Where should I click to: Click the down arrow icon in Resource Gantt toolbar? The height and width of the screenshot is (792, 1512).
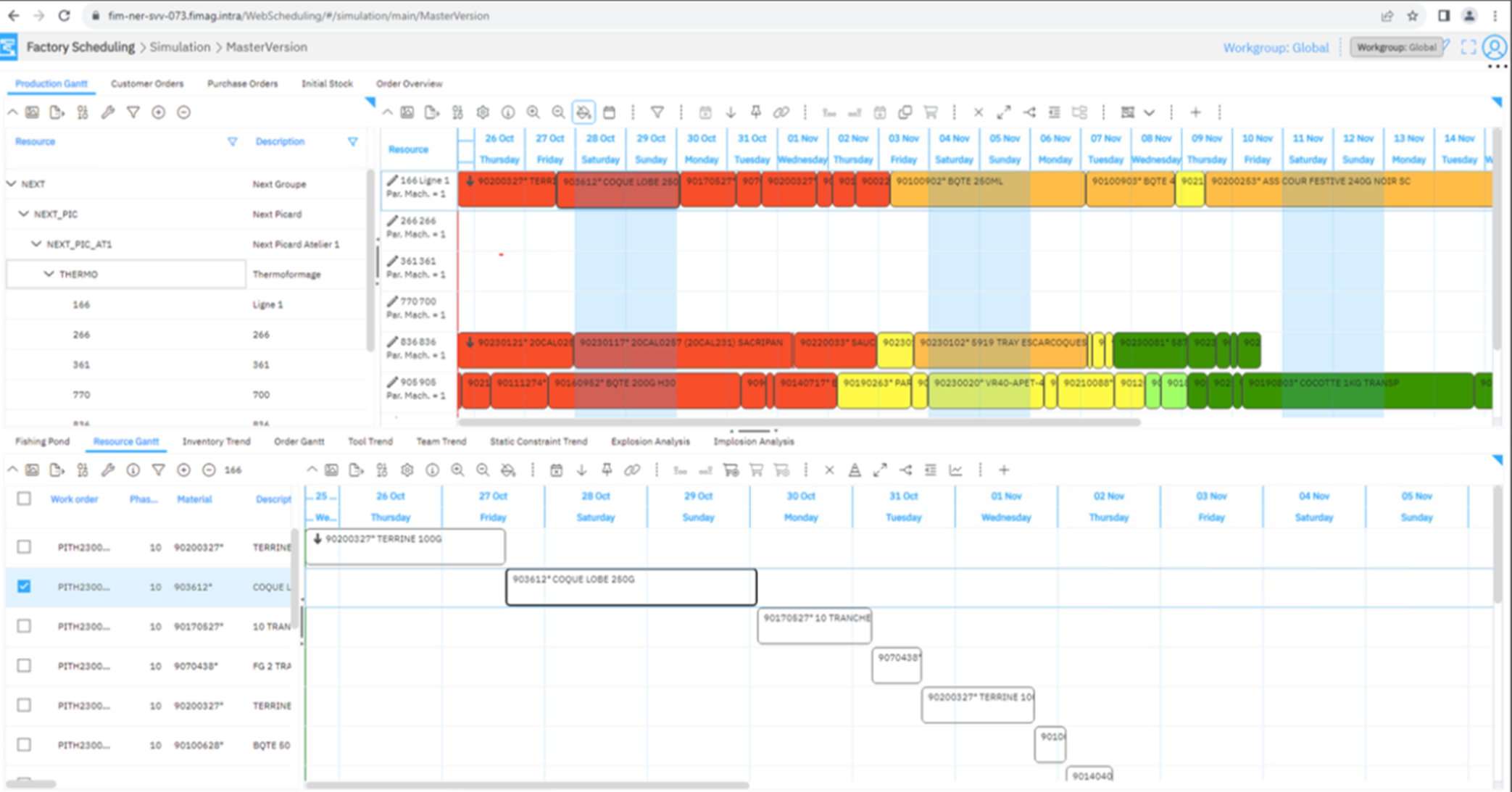pos(581,470)
